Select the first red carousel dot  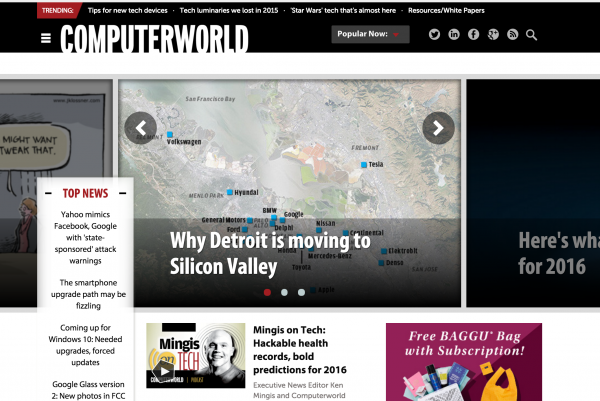267,292
